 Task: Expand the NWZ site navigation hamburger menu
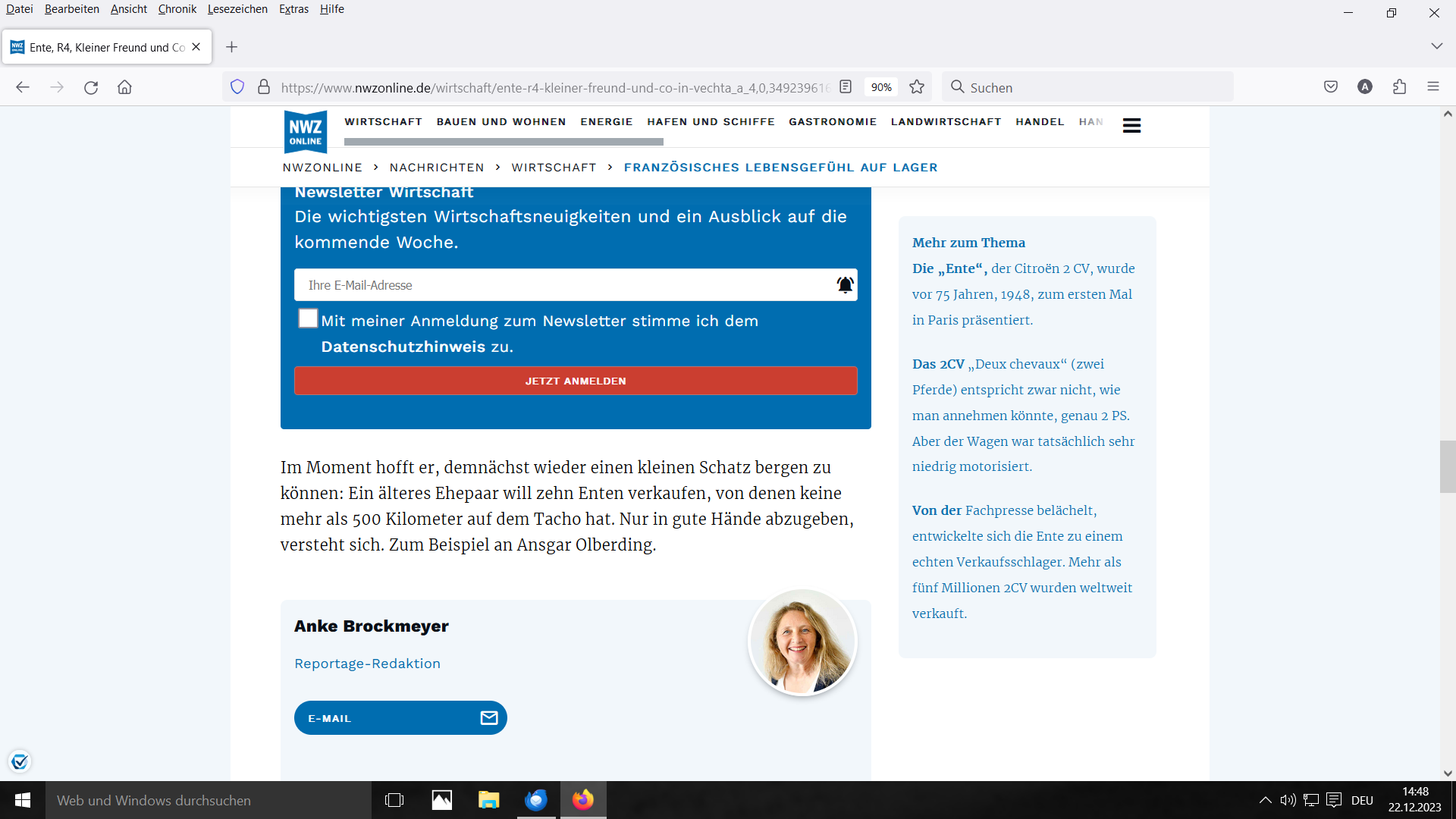(x=1131, y=126)
